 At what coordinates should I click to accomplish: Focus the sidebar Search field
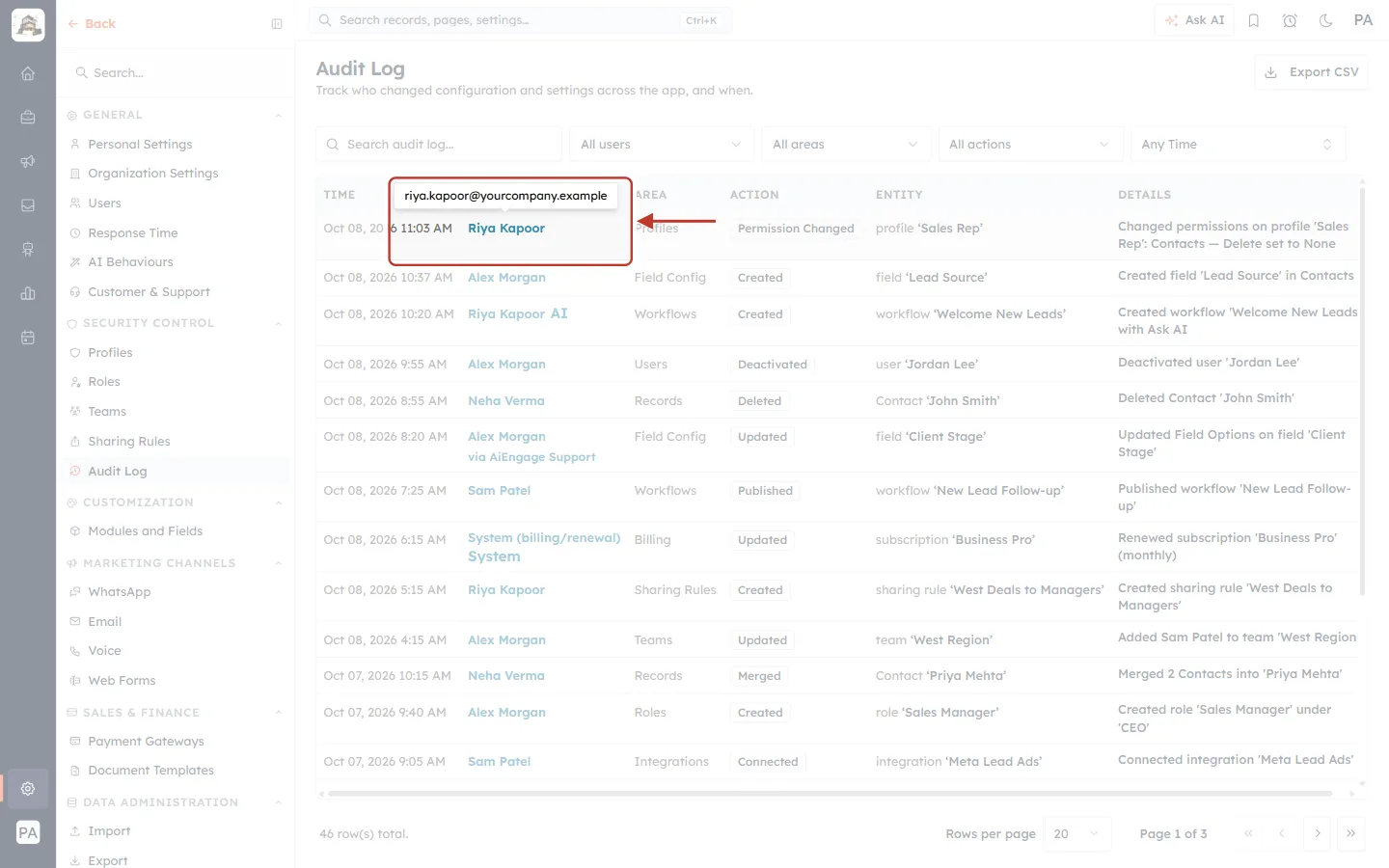click(x=175, y=73)
